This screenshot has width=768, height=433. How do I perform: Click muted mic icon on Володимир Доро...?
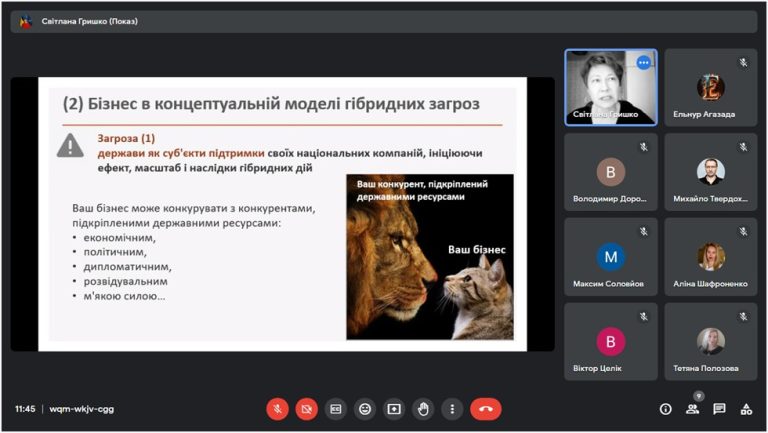[644, 147]
